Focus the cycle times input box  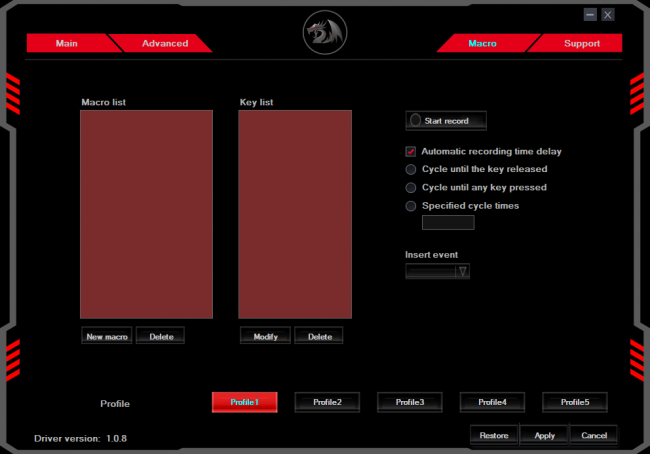[448, 223]
